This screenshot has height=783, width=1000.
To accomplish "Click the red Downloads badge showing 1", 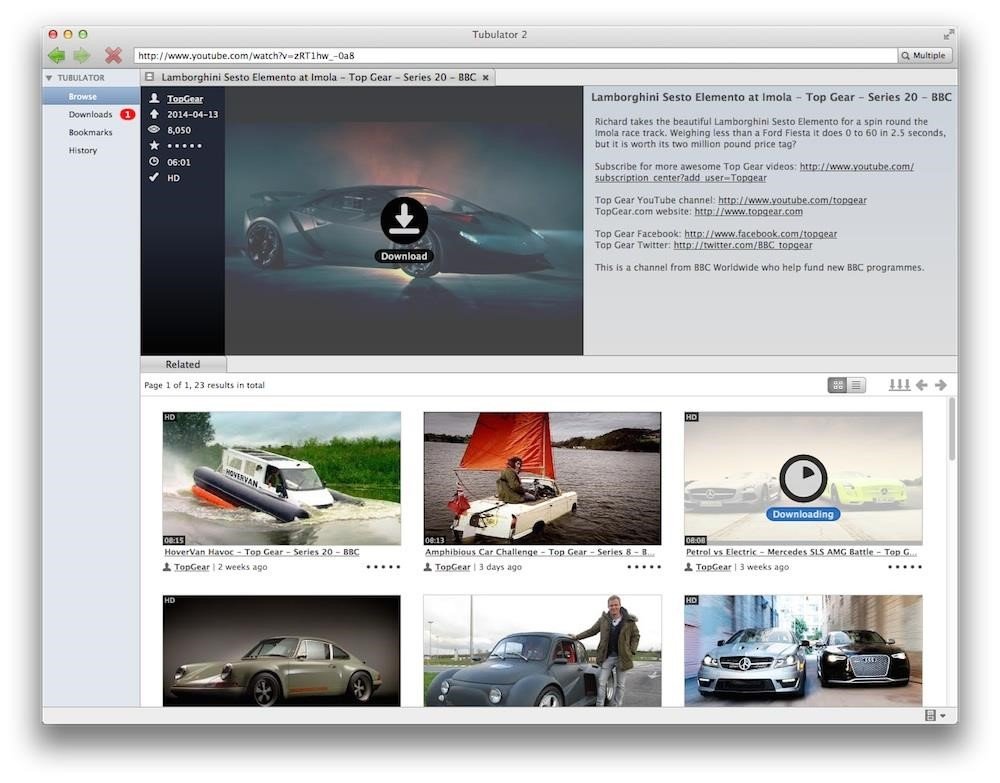I will coord(128,114).
